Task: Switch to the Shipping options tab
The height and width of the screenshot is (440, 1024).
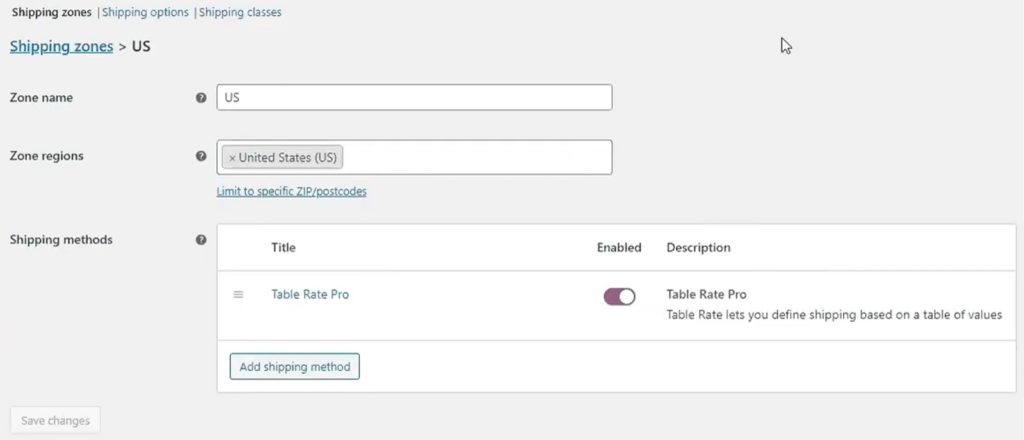Action: [146, 12]
